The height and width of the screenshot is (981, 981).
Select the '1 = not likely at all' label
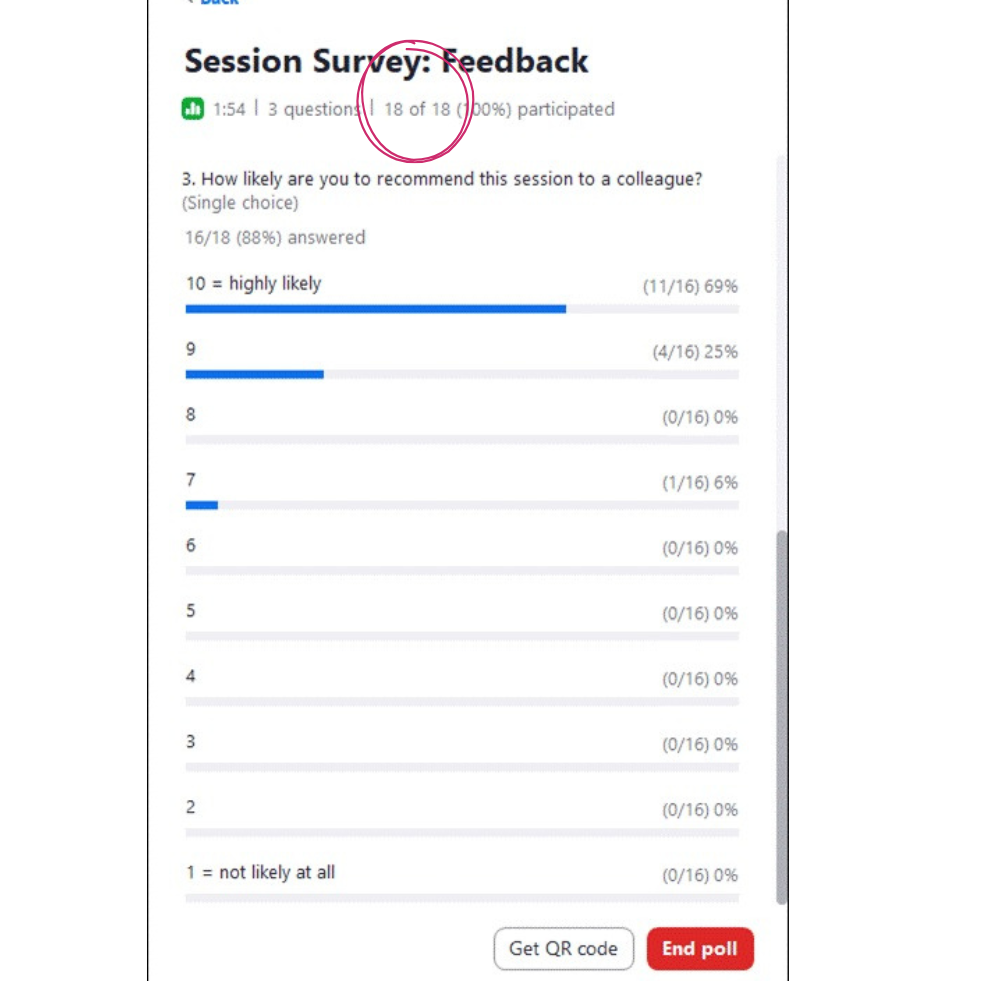pos(260,872)
